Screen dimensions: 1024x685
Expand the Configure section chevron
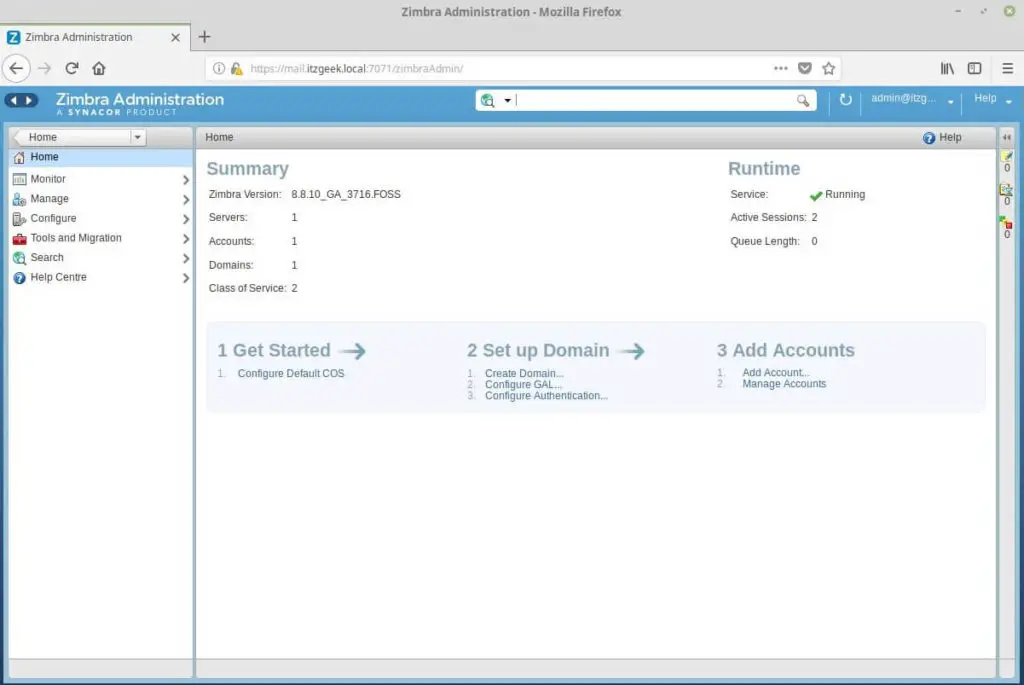point(185,219)
